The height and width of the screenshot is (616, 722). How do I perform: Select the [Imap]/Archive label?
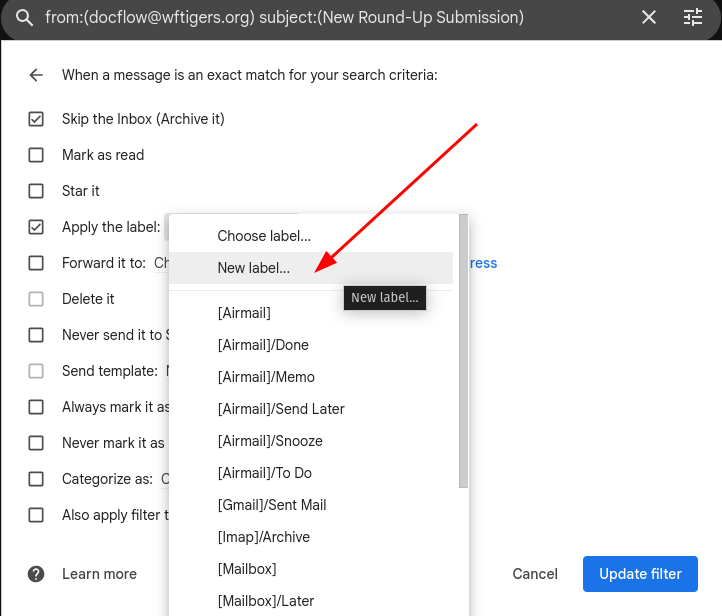[x=311, y=537]
